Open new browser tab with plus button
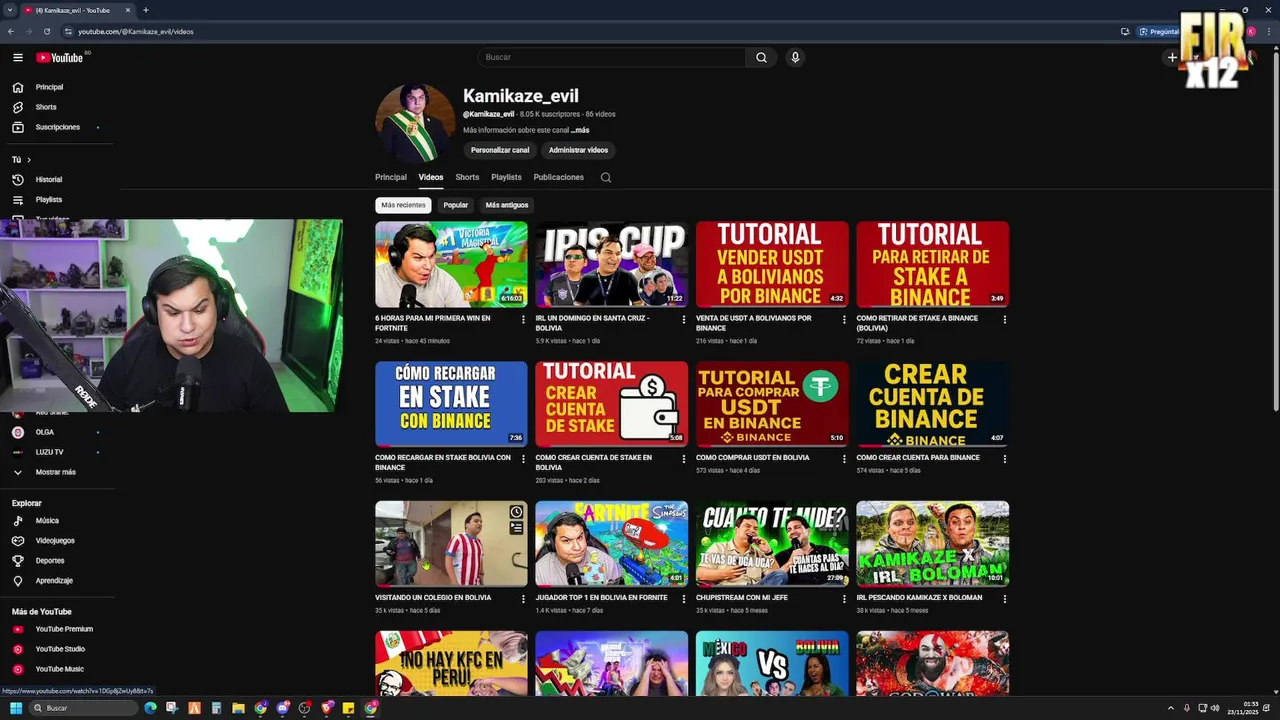The image size is (1280, 720). [x=146, y=10]
